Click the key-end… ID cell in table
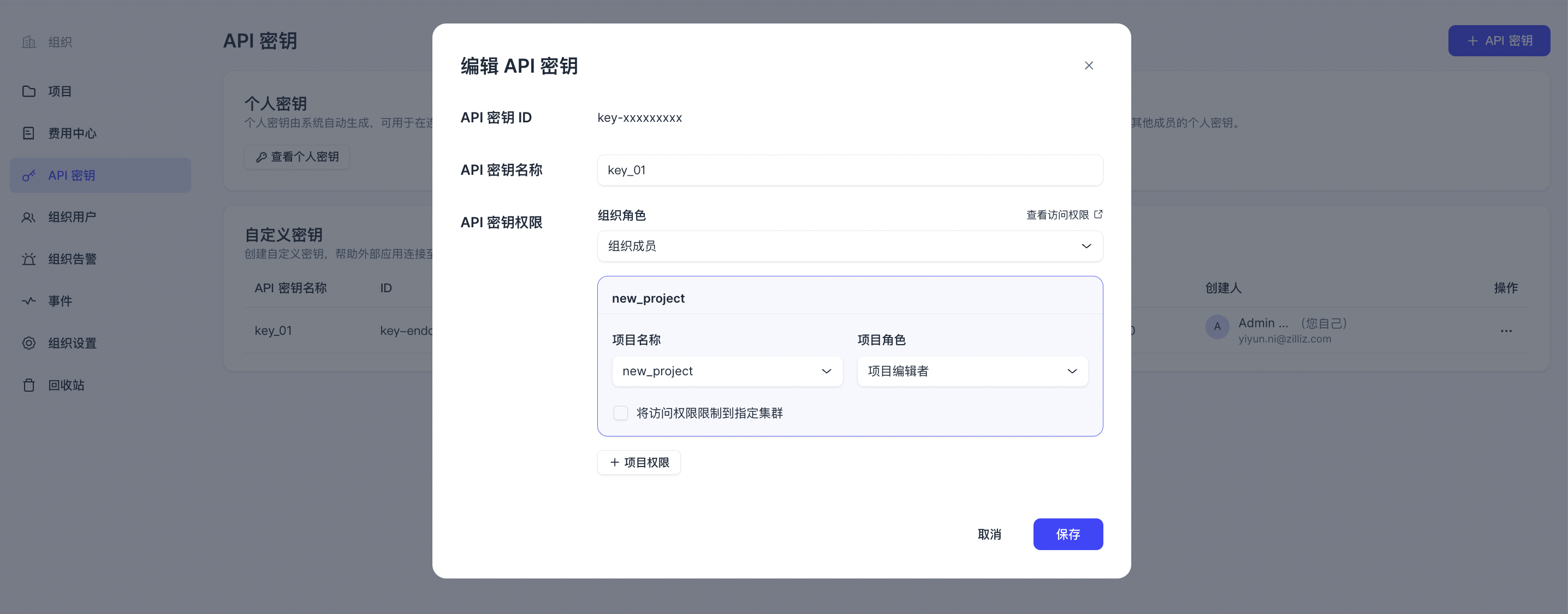Screen dimensions: 1568x614 click(x=406, y=330)
